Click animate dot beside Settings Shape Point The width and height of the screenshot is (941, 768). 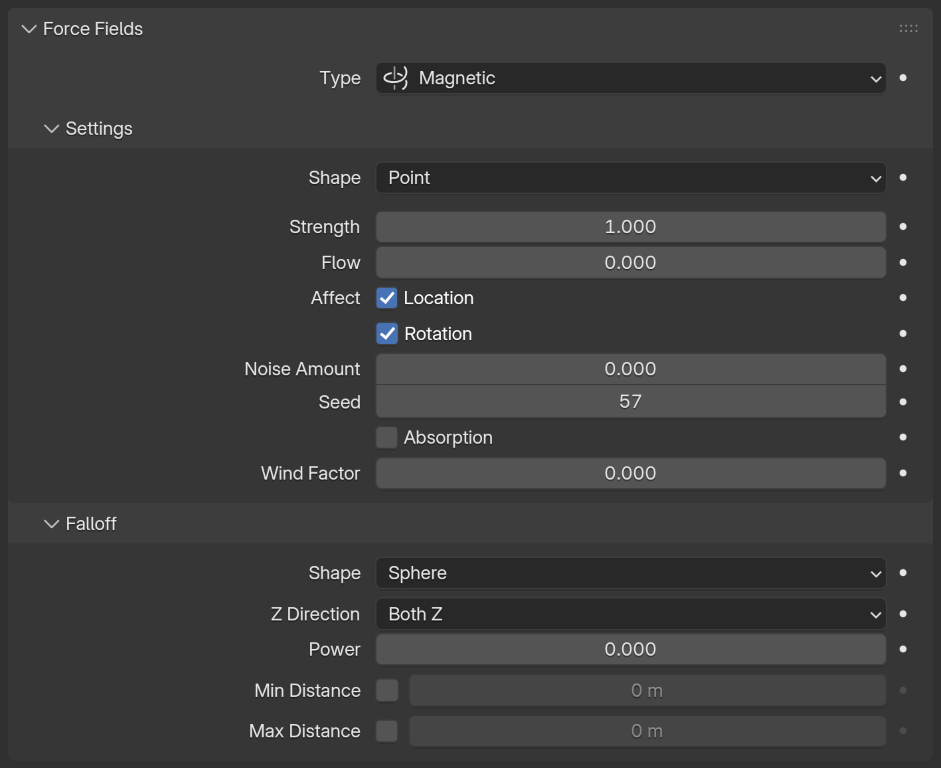(x=903, y=178)
